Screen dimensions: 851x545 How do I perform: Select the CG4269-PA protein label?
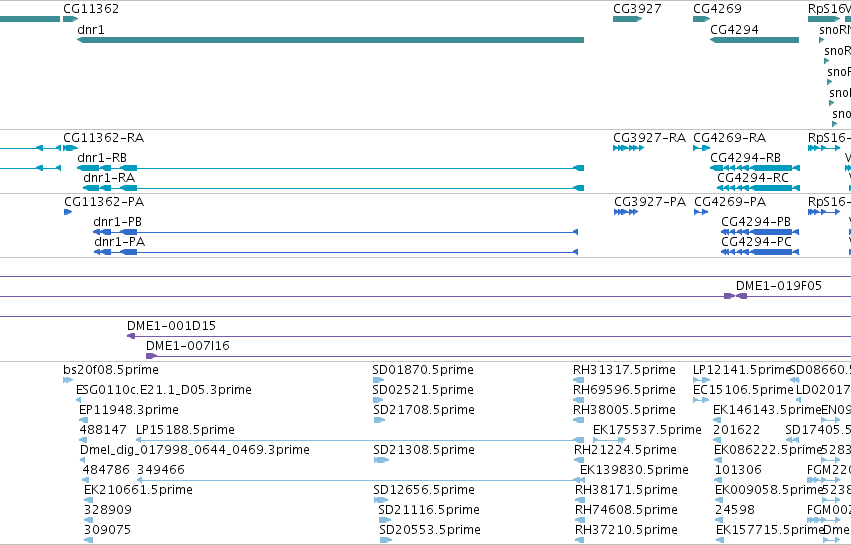(730, 202)
